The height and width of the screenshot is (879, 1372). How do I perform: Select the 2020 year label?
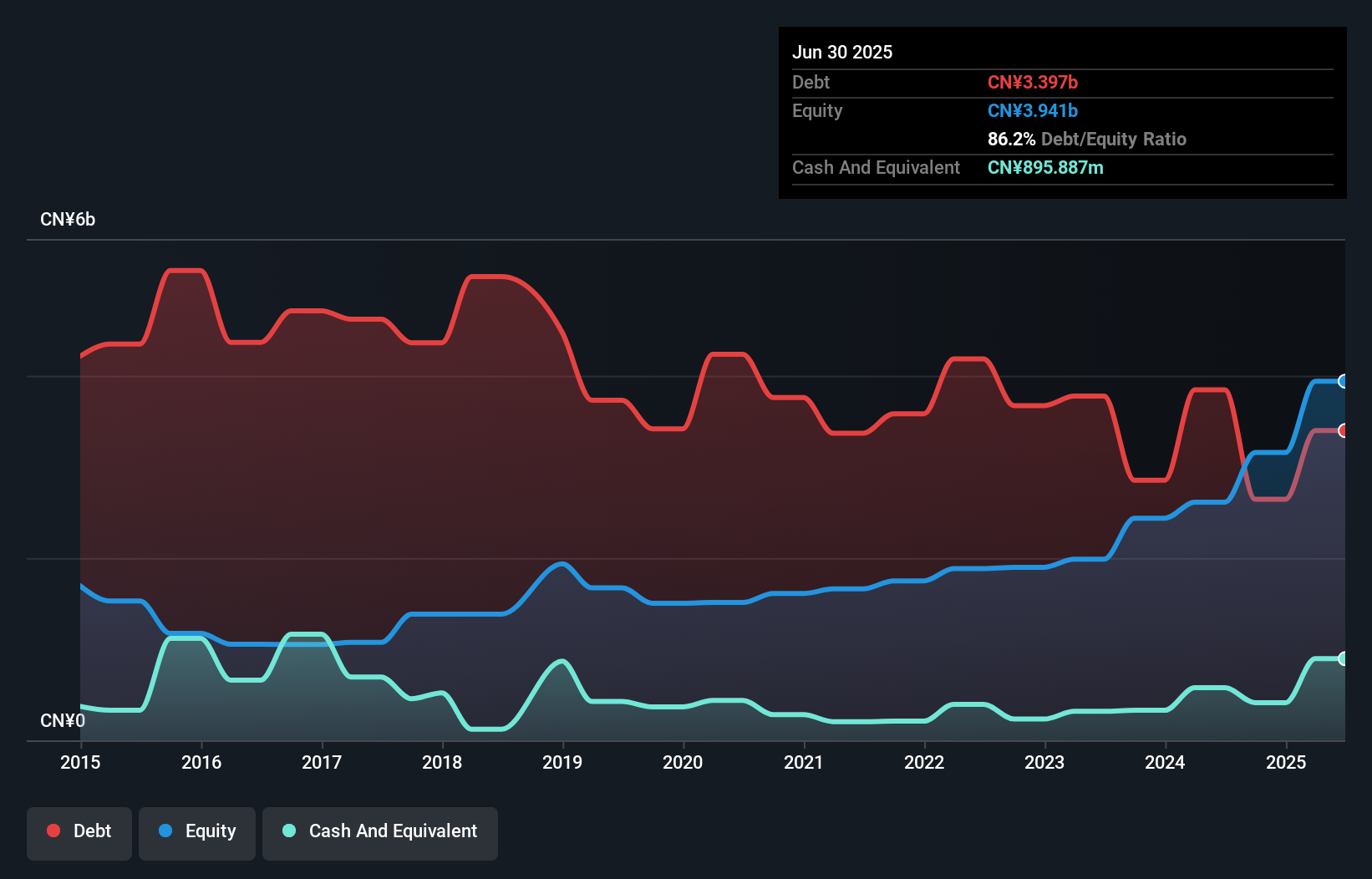pyautogui.click(x=683, y=762)
